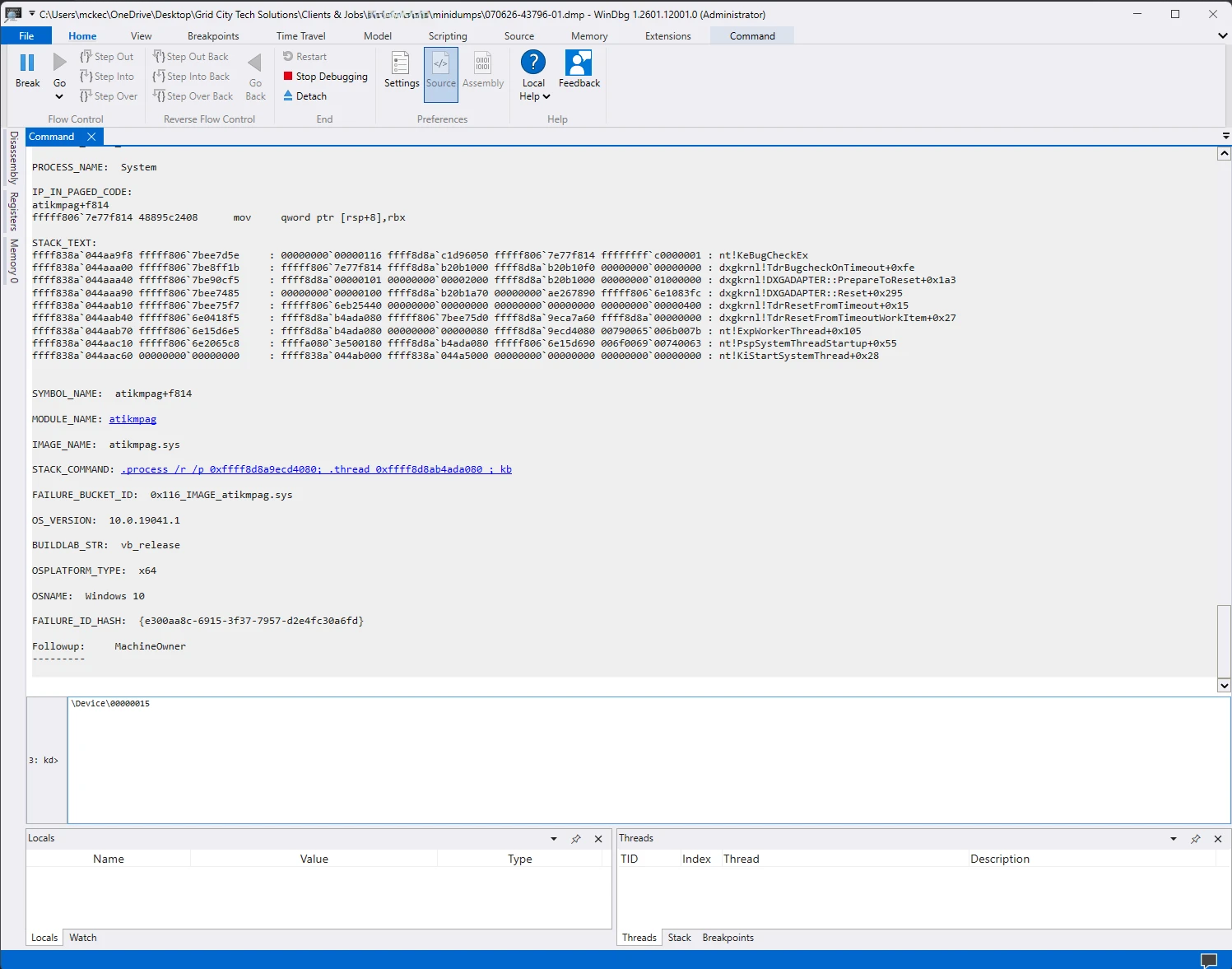This screenshot has height=969, width=1232.
Task: Click Restart in the End group
Action: tap(305, 57)
